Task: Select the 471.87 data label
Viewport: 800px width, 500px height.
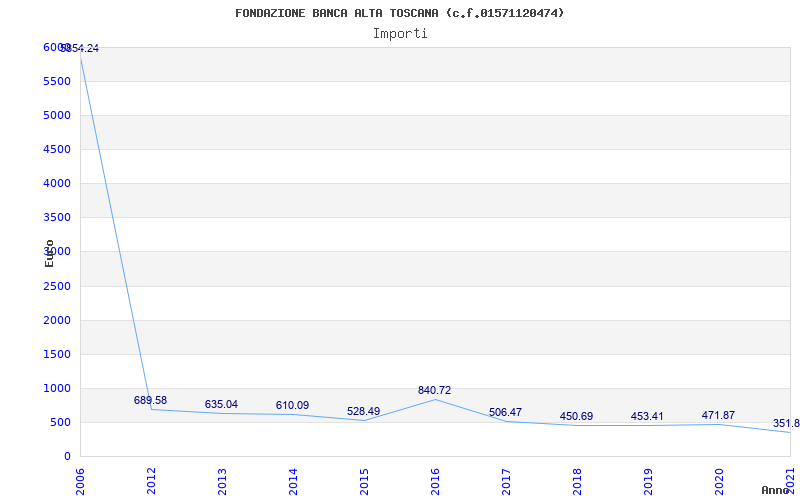Action: (x=718, y=416)
